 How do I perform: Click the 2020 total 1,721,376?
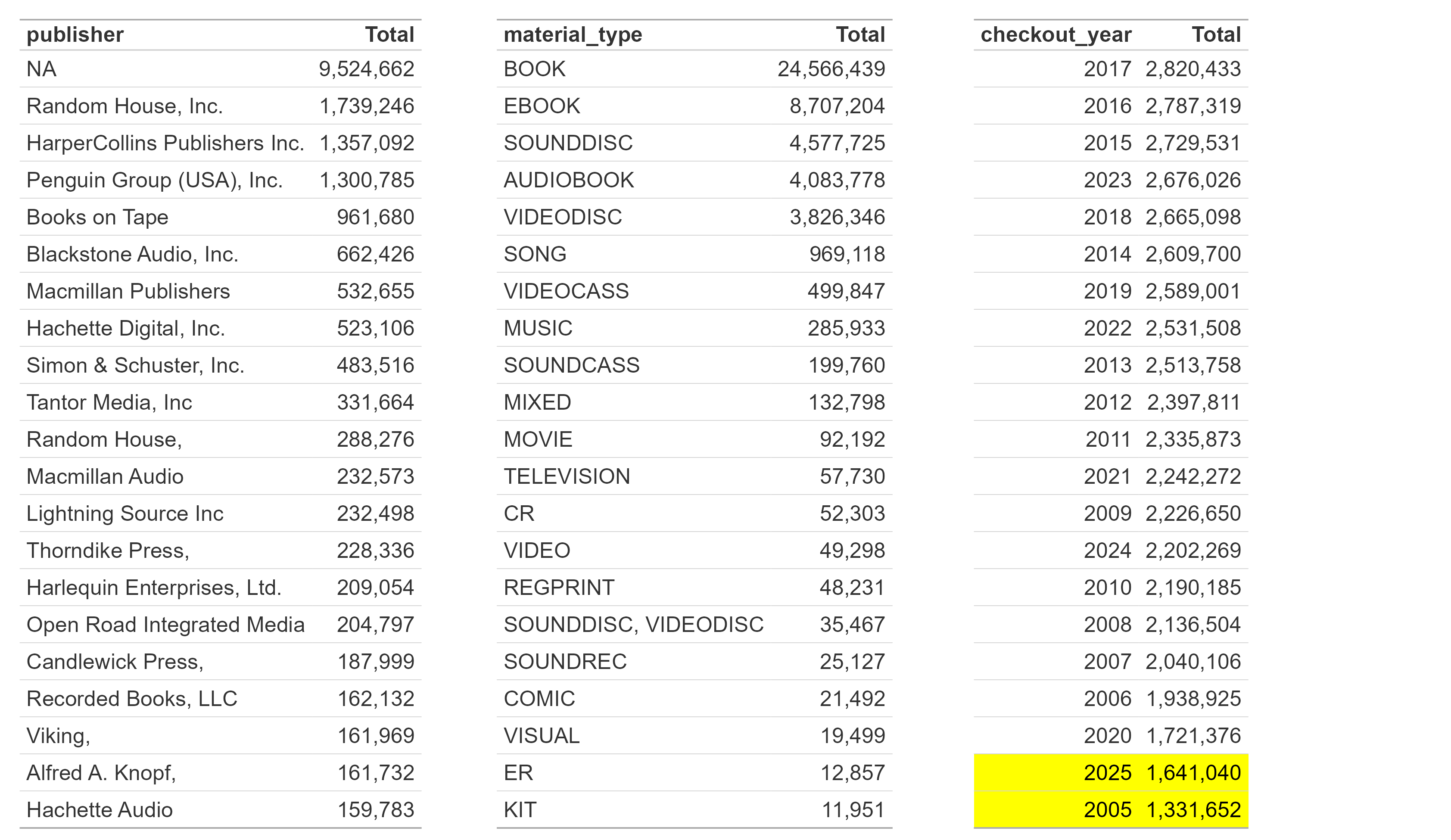(1193, 736)
